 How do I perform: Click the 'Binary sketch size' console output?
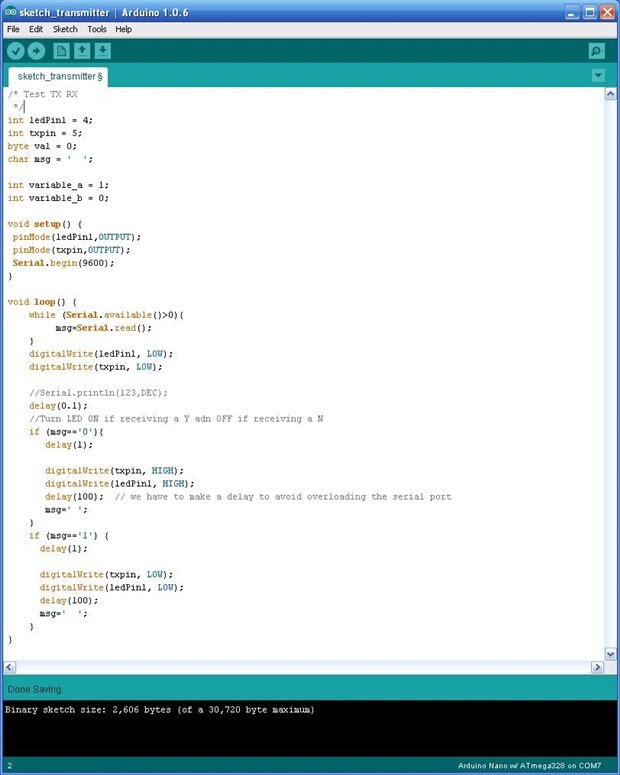160,710
